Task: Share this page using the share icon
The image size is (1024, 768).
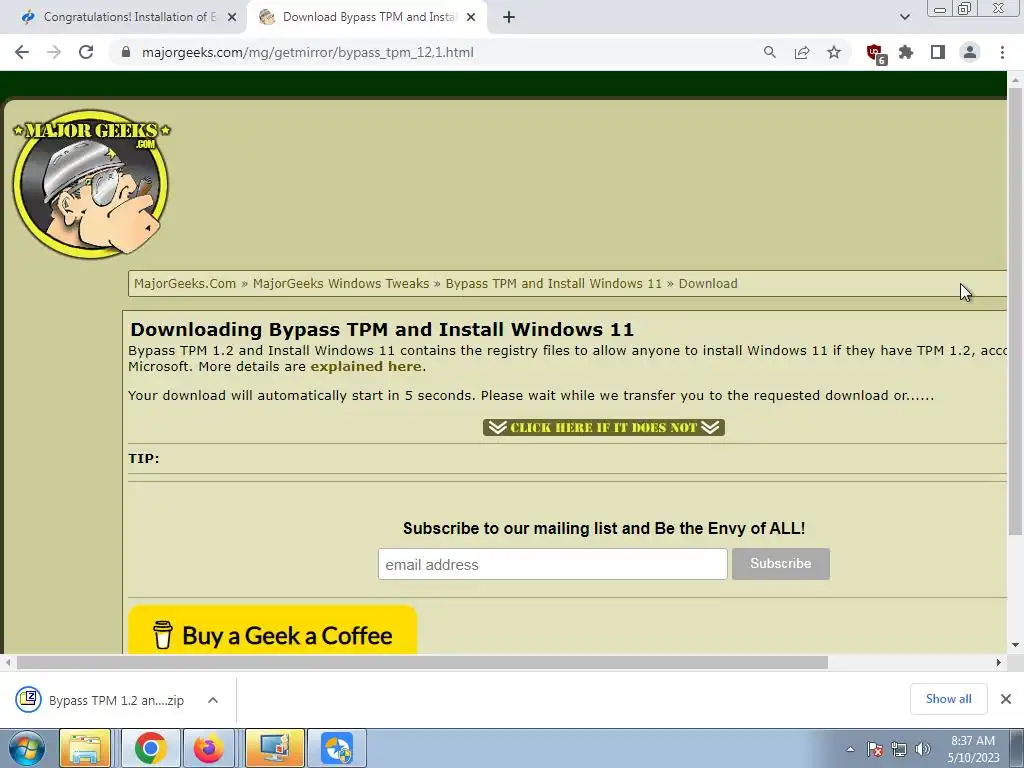Action: (x=802, y=52)
